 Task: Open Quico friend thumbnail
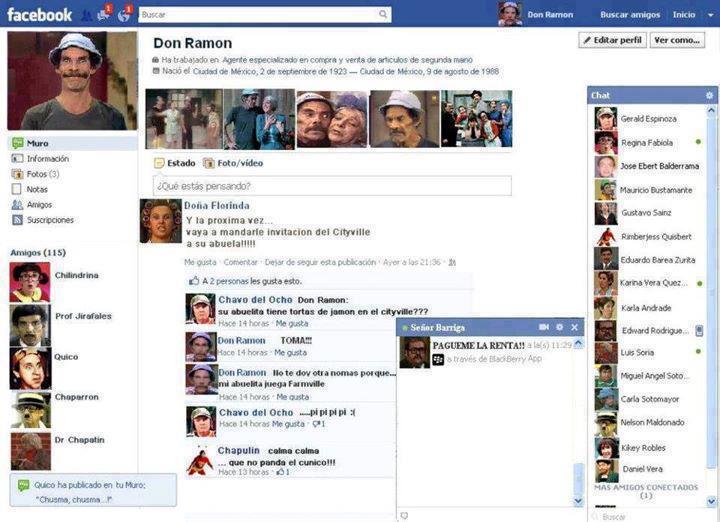tap(30, 369)
